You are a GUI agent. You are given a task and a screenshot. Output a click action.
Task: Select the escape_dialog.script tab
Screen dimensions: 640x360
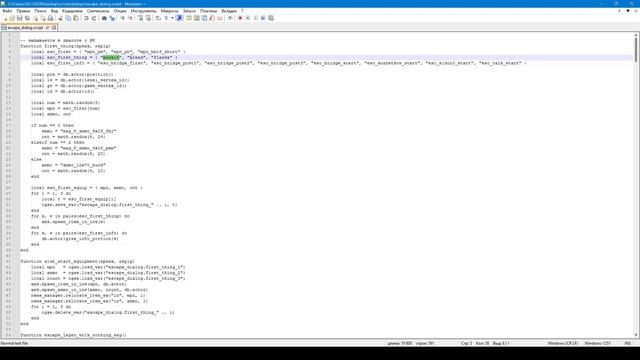(25, 27)
